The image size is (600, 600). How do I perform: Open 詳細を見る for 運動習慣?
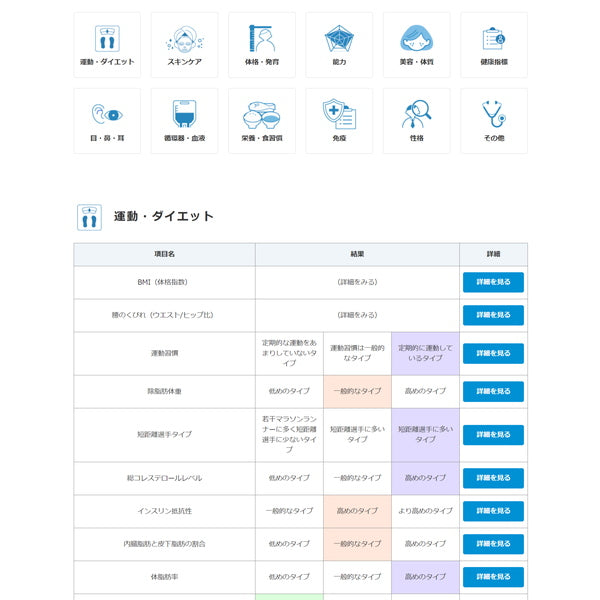(493, 353)
